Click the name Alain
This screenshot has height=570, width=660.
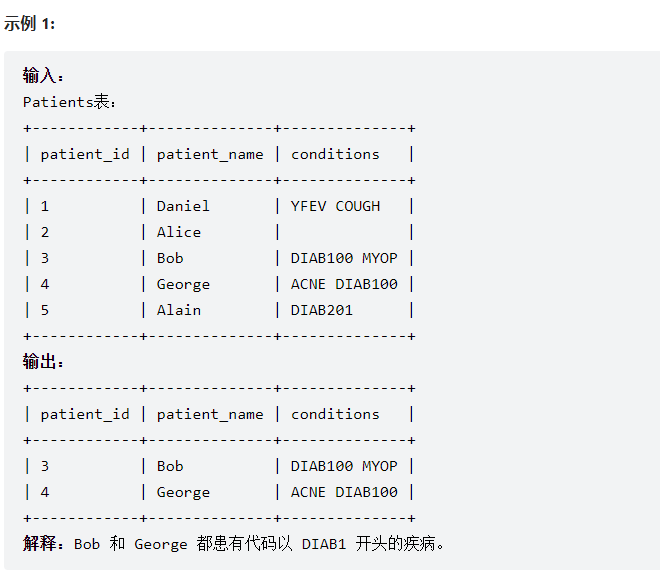179,310
